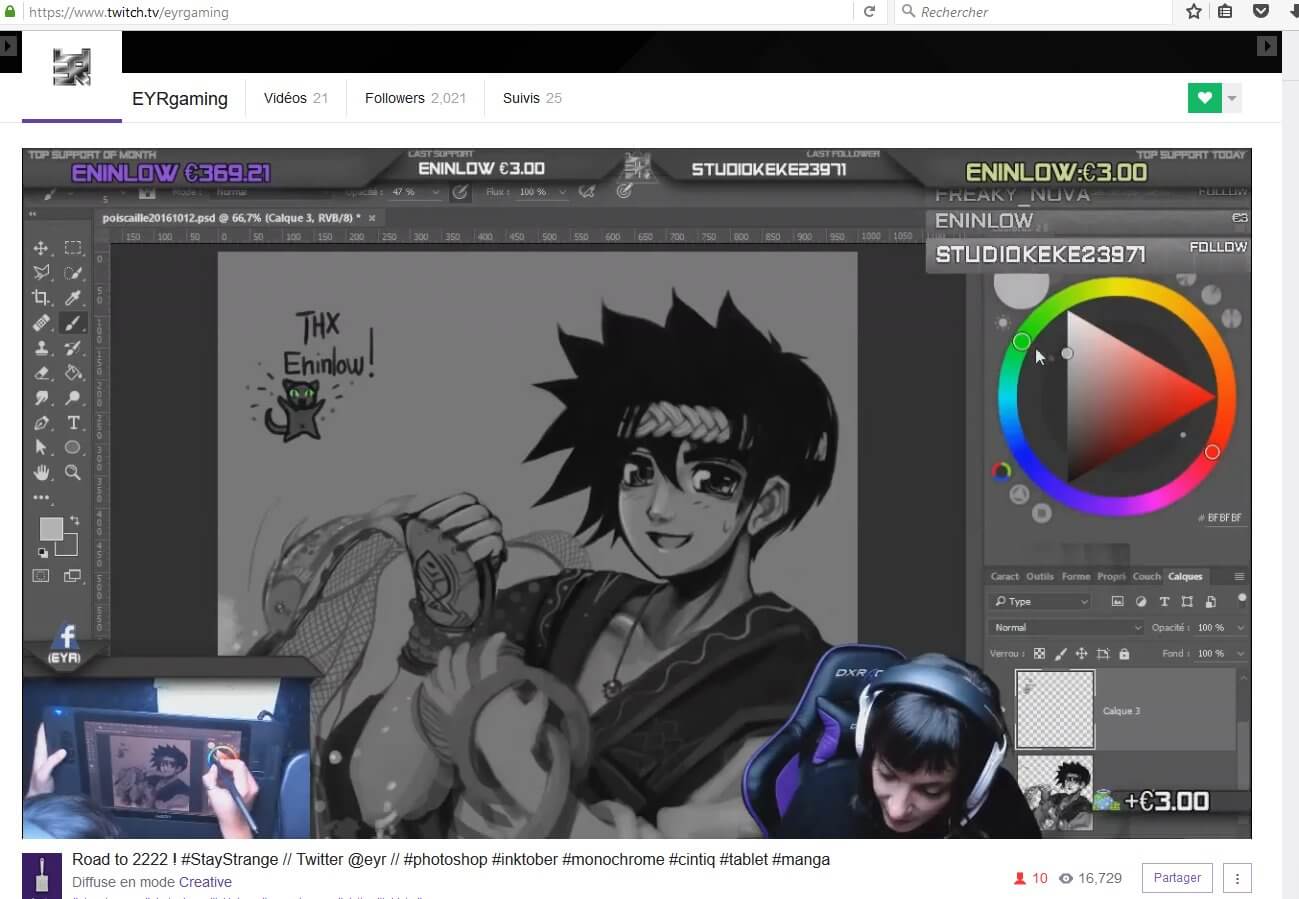The width and height of the screenshot is (1299, 899).
Task: Click the foreground color swatch
Action: 51,528
